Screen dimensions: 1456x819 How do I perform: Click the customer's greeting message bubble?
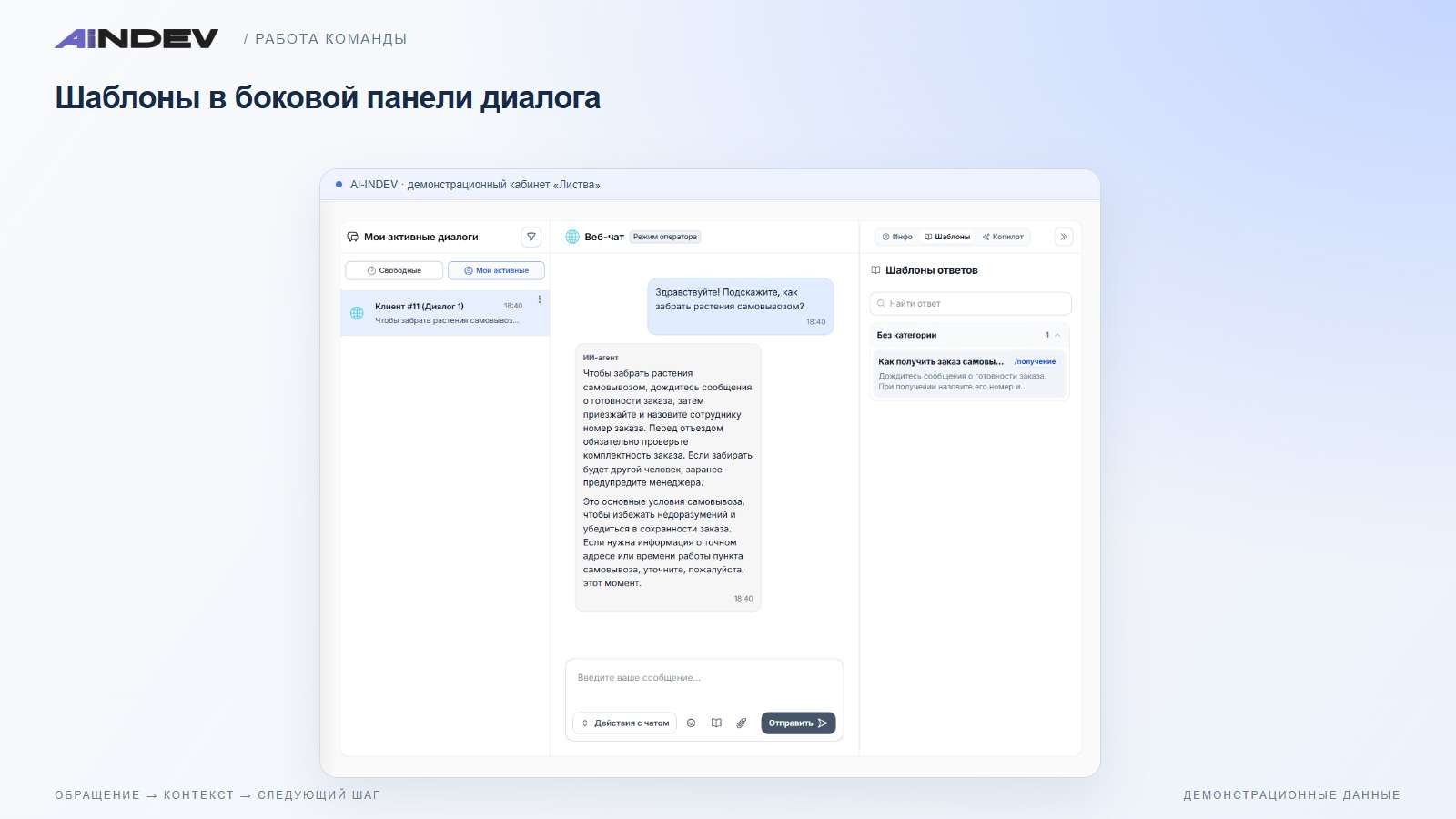point(741,307)
